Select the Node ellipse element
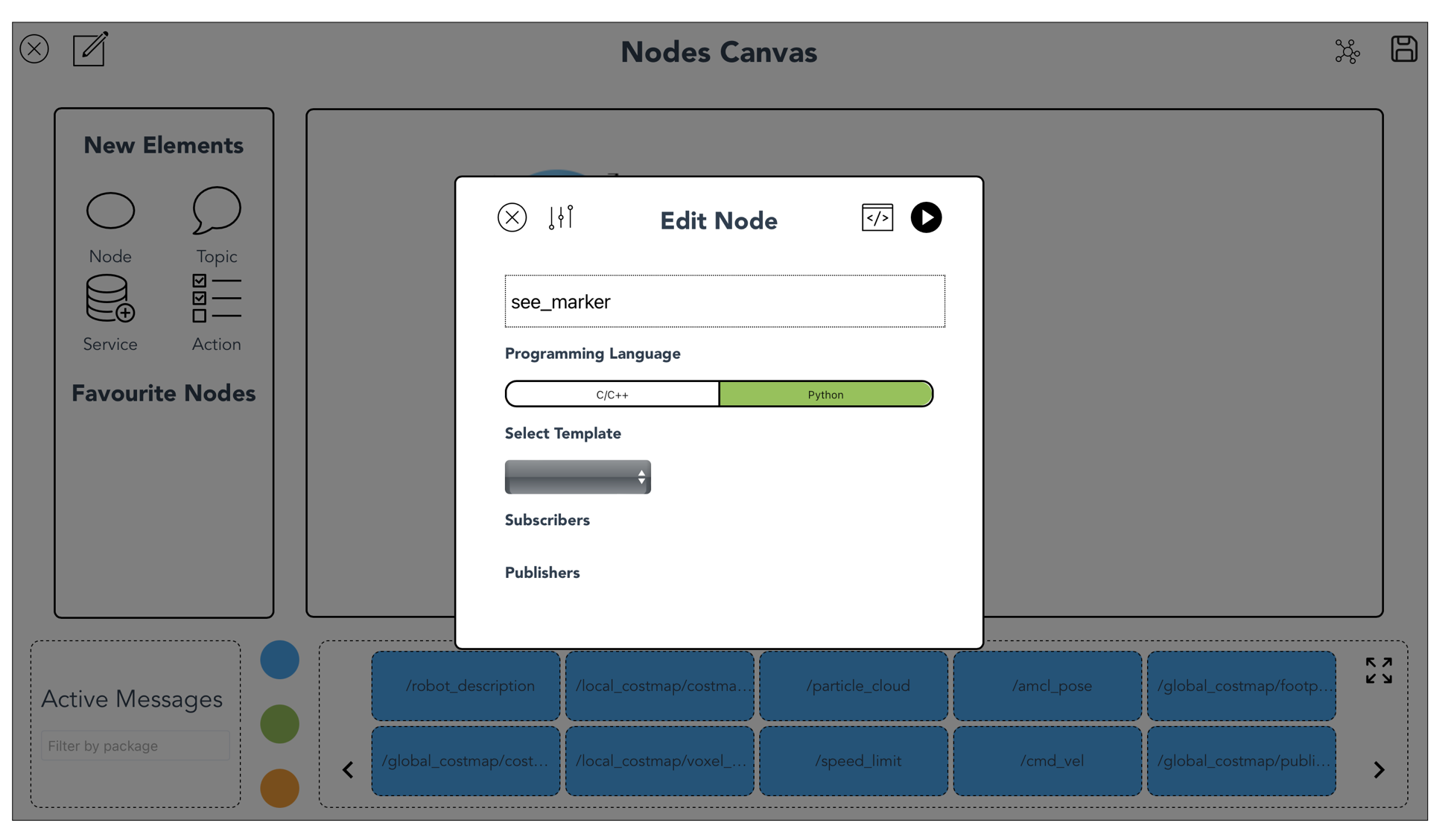The image size is (1454, 840). 110,211
